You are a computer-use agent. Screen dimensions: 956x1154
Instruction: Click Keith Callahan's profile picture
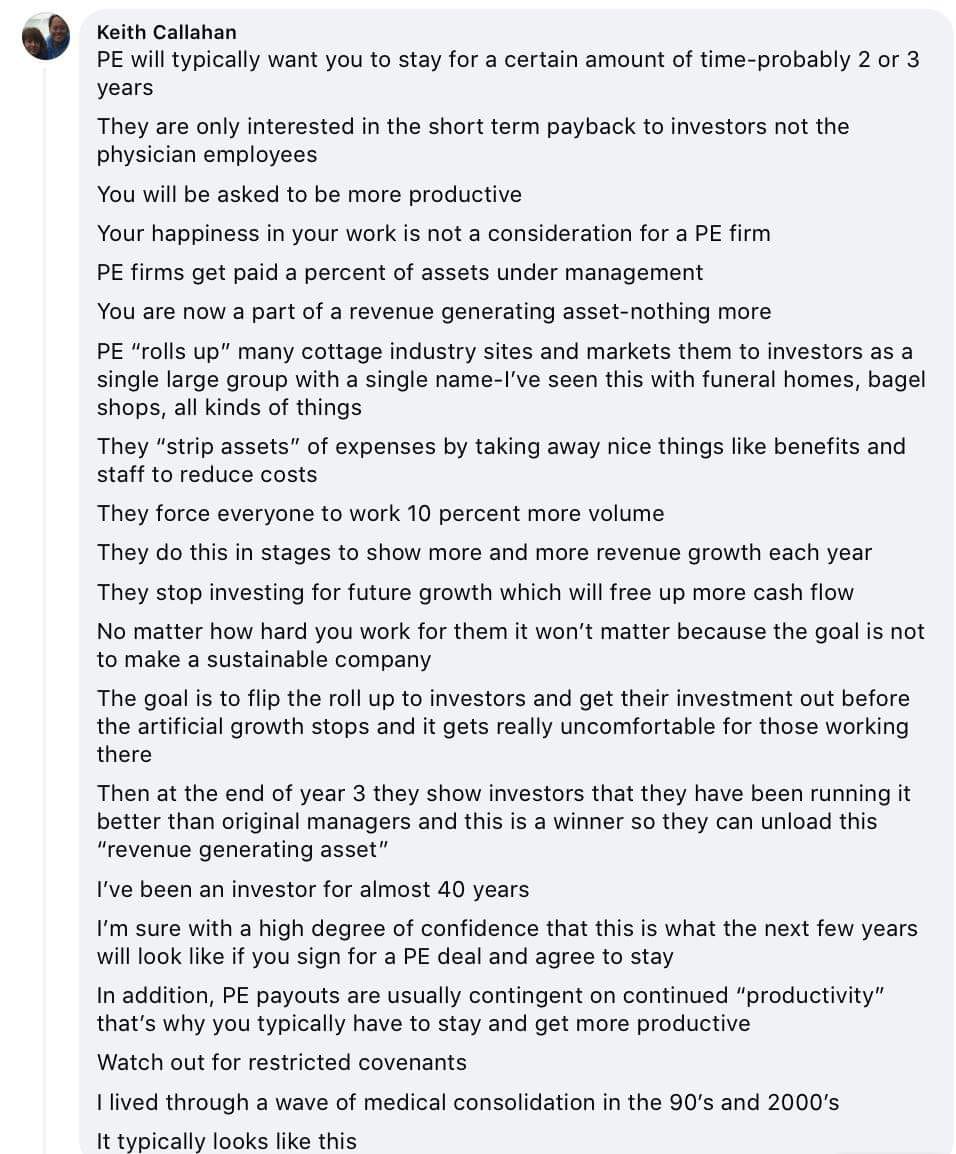[46, 37]
